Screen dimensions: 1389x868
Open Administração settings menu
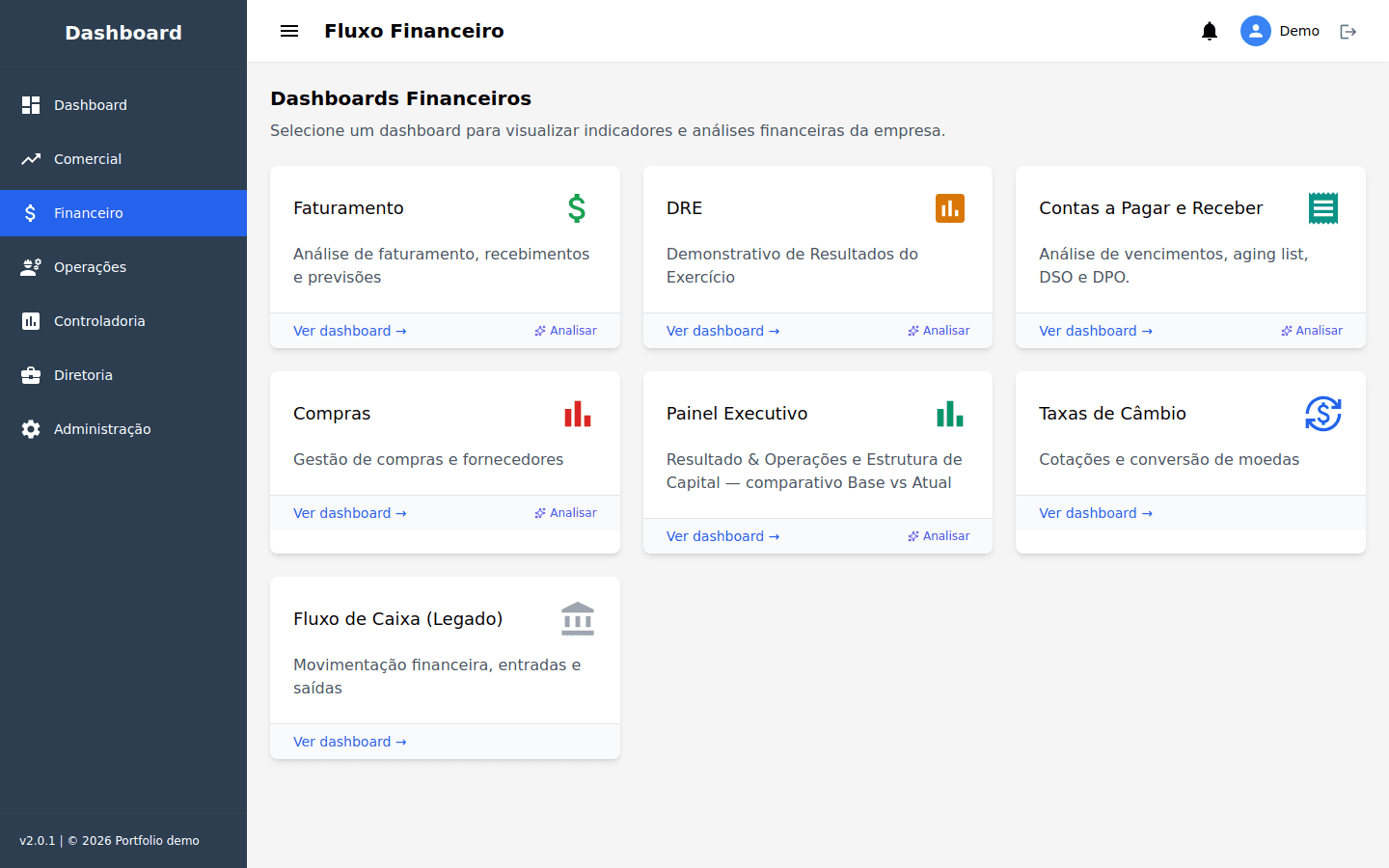tap(123, 429)
